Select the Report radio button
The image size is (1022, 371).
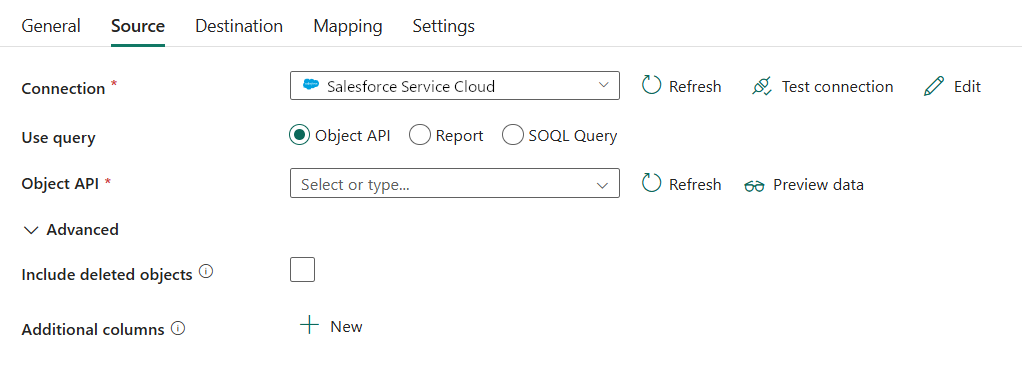click(420, 136)
